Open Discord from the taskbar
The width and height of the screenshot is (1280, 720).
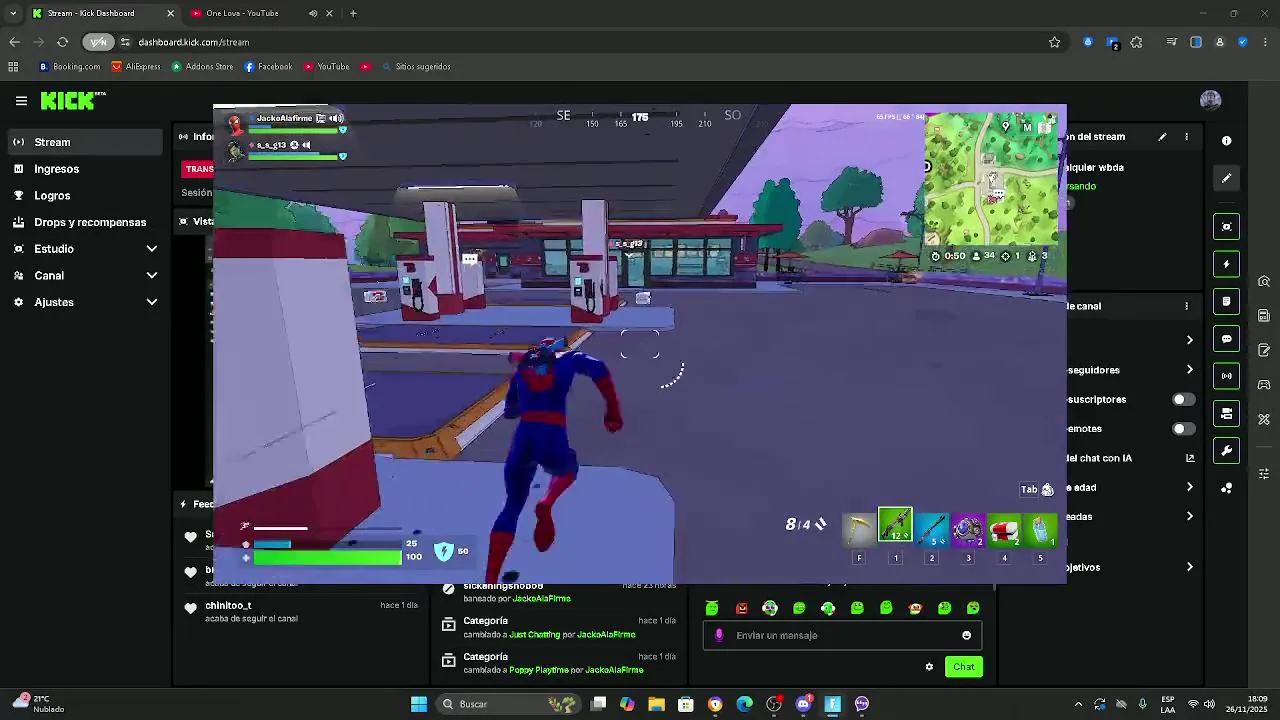click(803, 704)
